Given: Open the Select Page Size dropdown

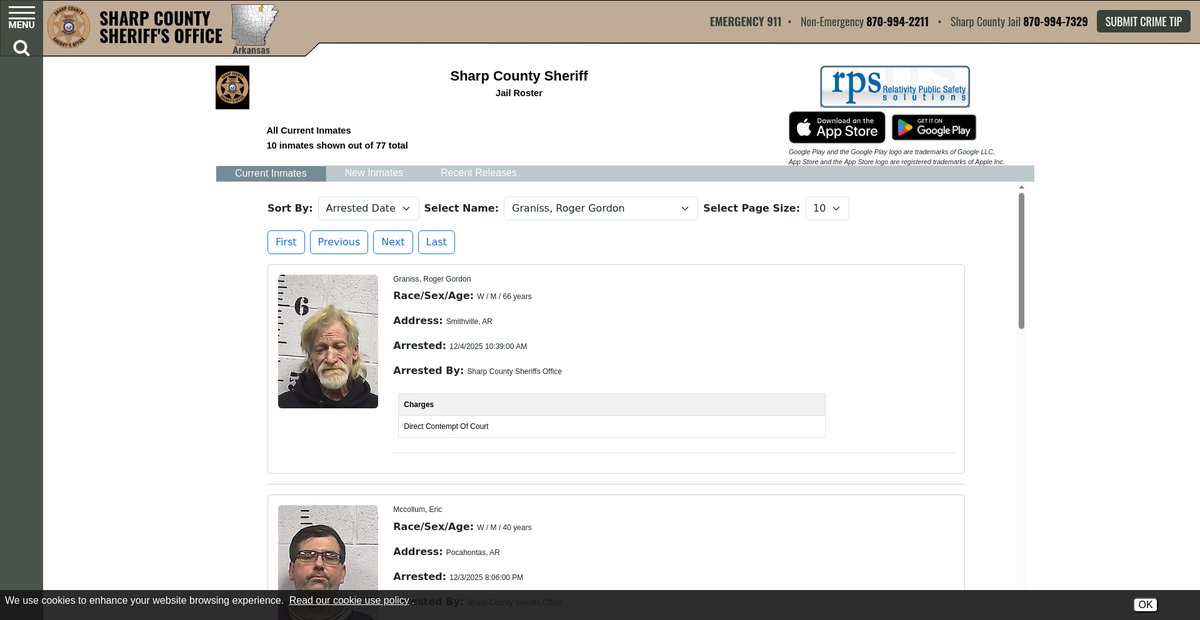Looking at the screenshot, I should click(x=827, y=209).
